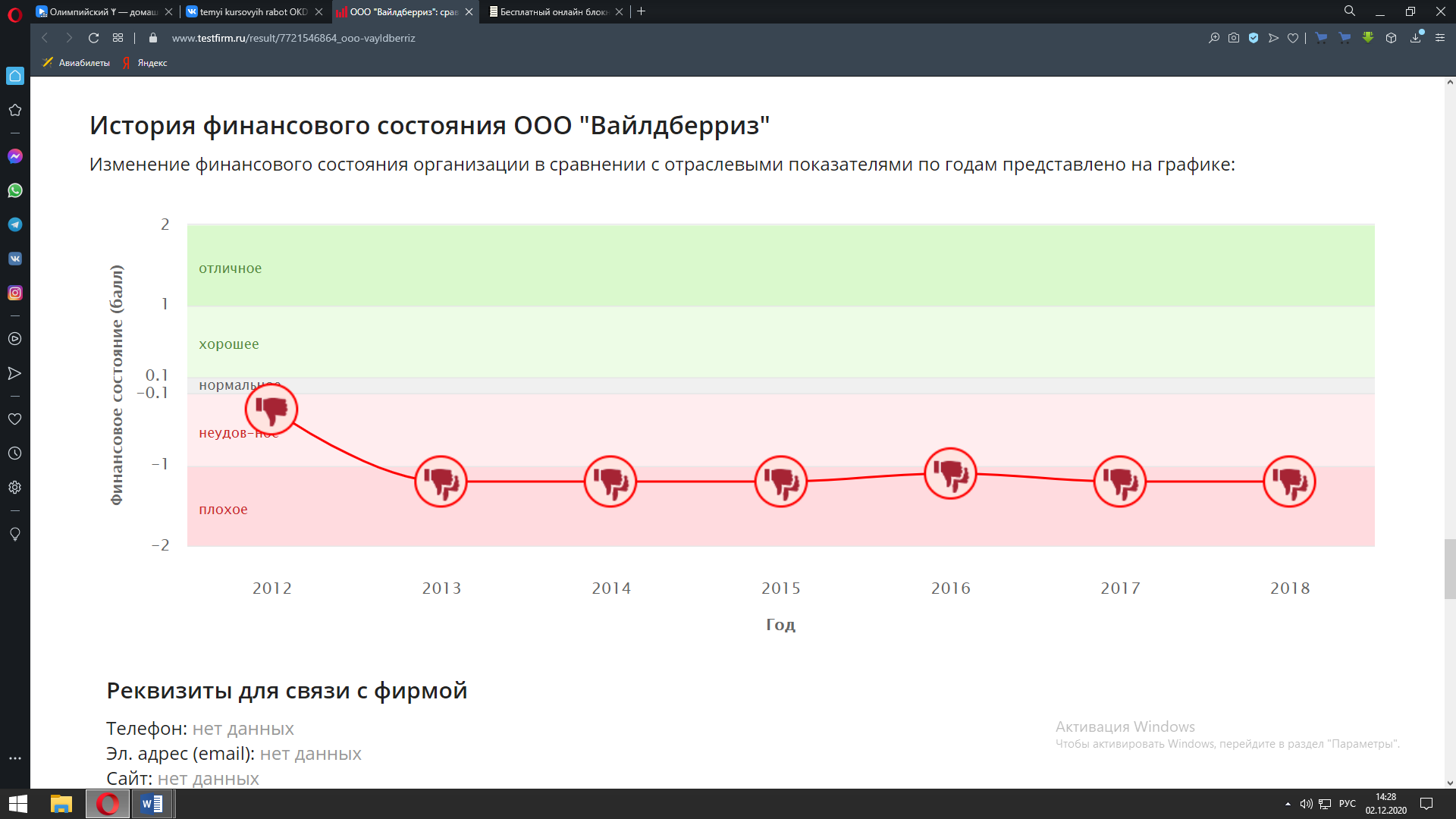Click the page zoom magnifier icon
Image resolution: width=1456 pixels, height=819 pixels.
tap(1214, 38)
